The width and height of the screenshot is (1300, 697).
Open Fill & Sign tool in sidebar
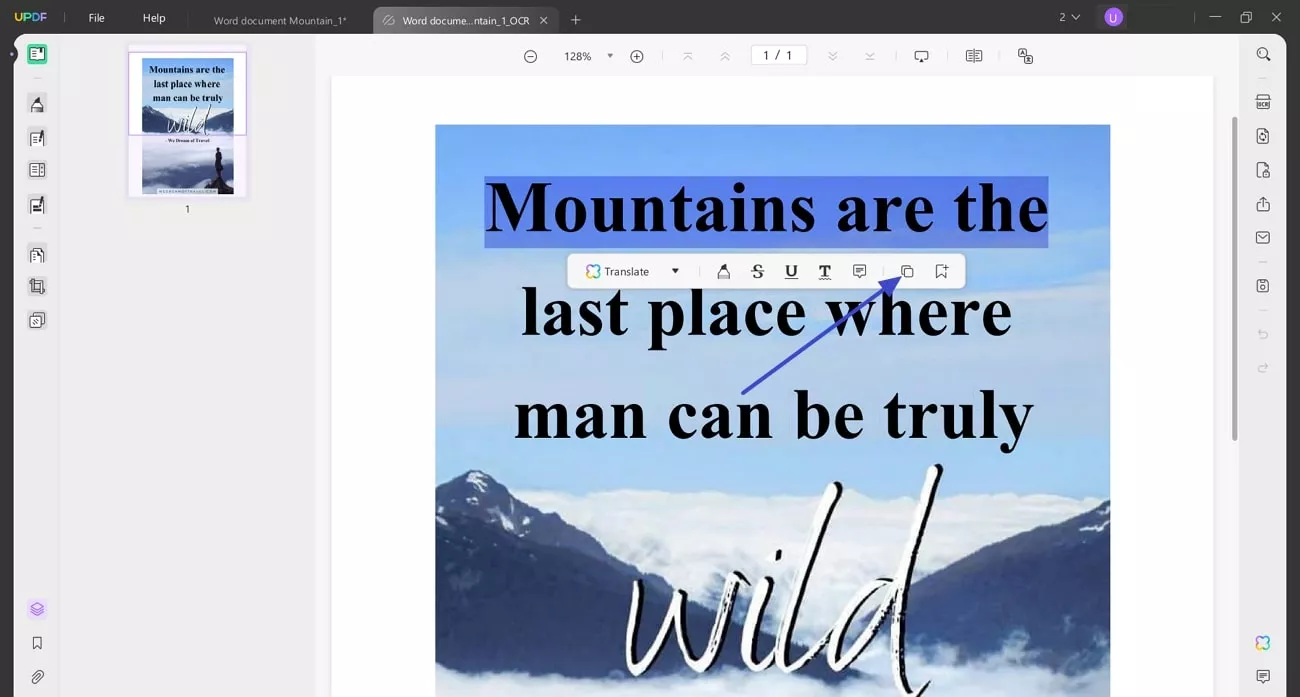[37, 205]
